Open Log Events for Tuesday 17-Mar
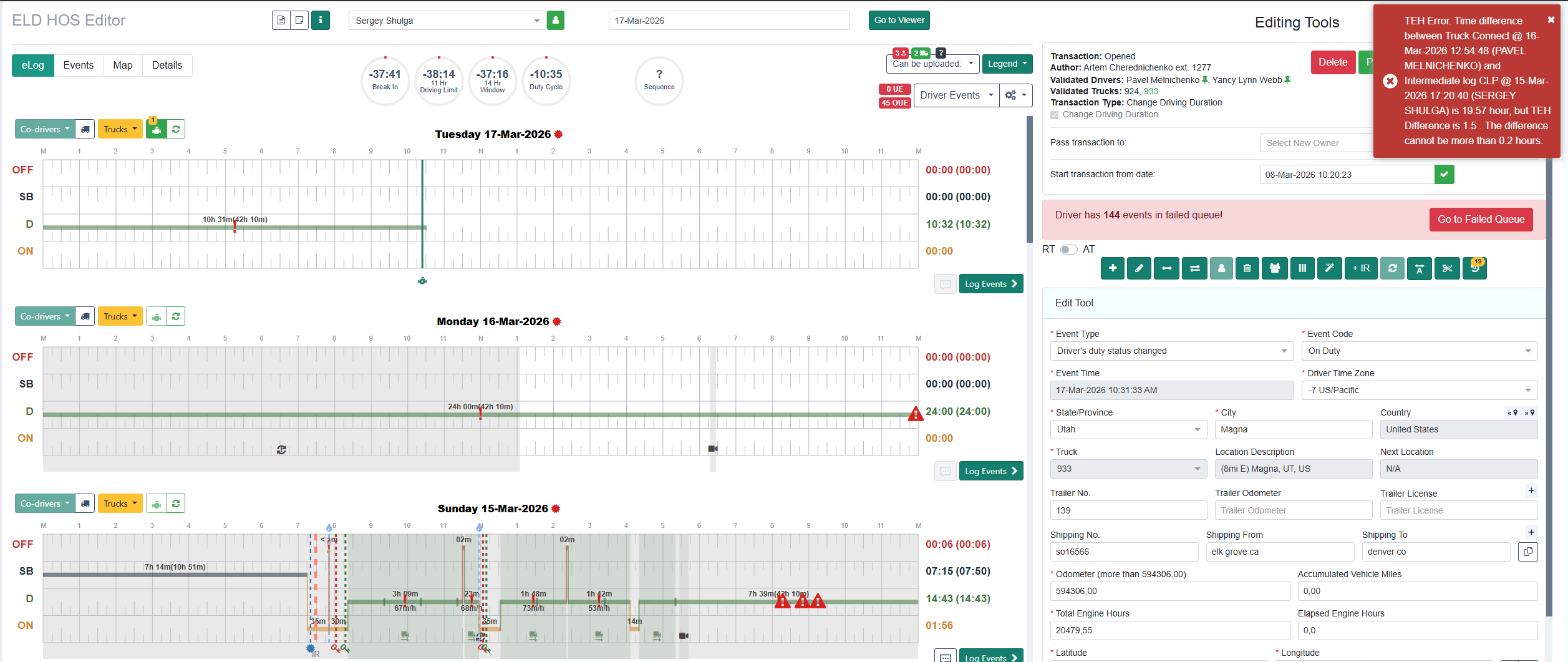Image resolution: width=1568 pixels, height=662 pixels. (x=990, y=284)
